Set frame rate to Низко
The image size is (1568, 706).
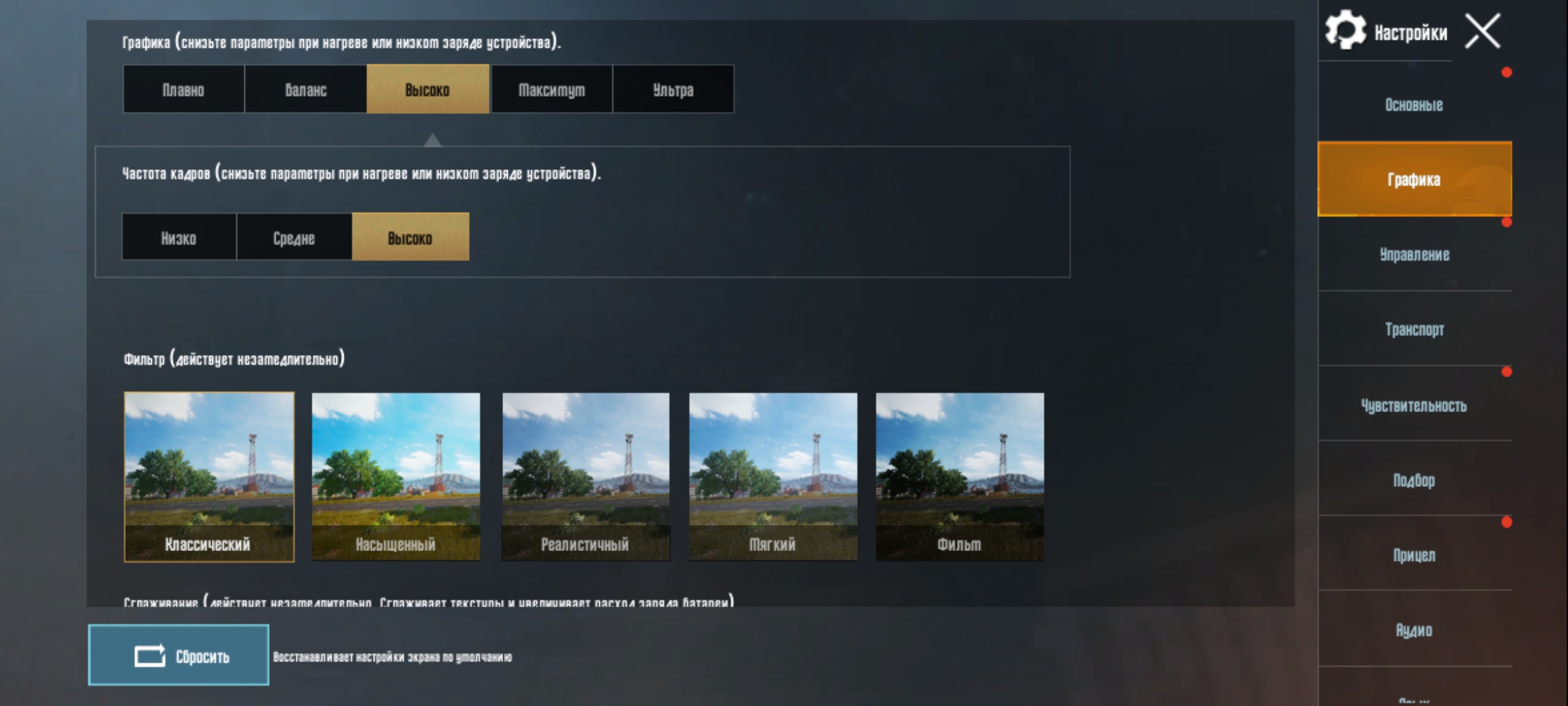tap(179, 237)
